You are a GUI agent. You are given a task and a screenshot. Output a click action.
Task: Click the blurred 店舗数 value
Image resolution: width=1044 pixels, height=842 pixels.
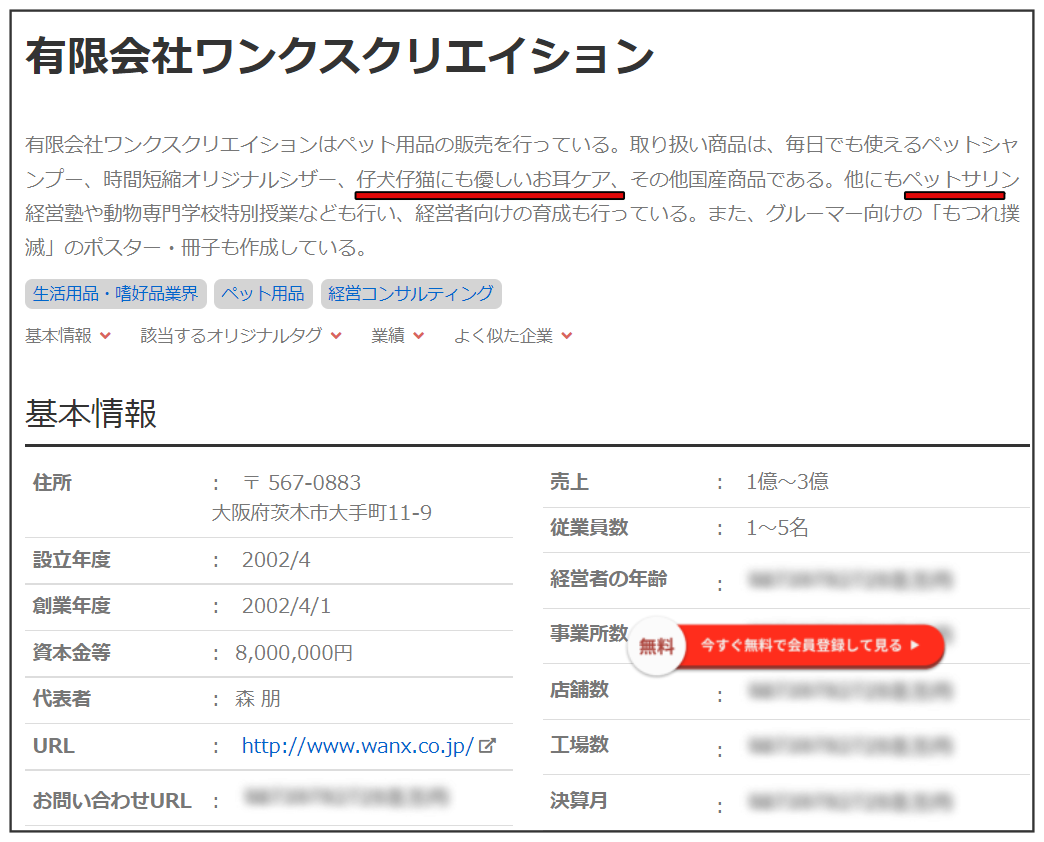point(850,691)
